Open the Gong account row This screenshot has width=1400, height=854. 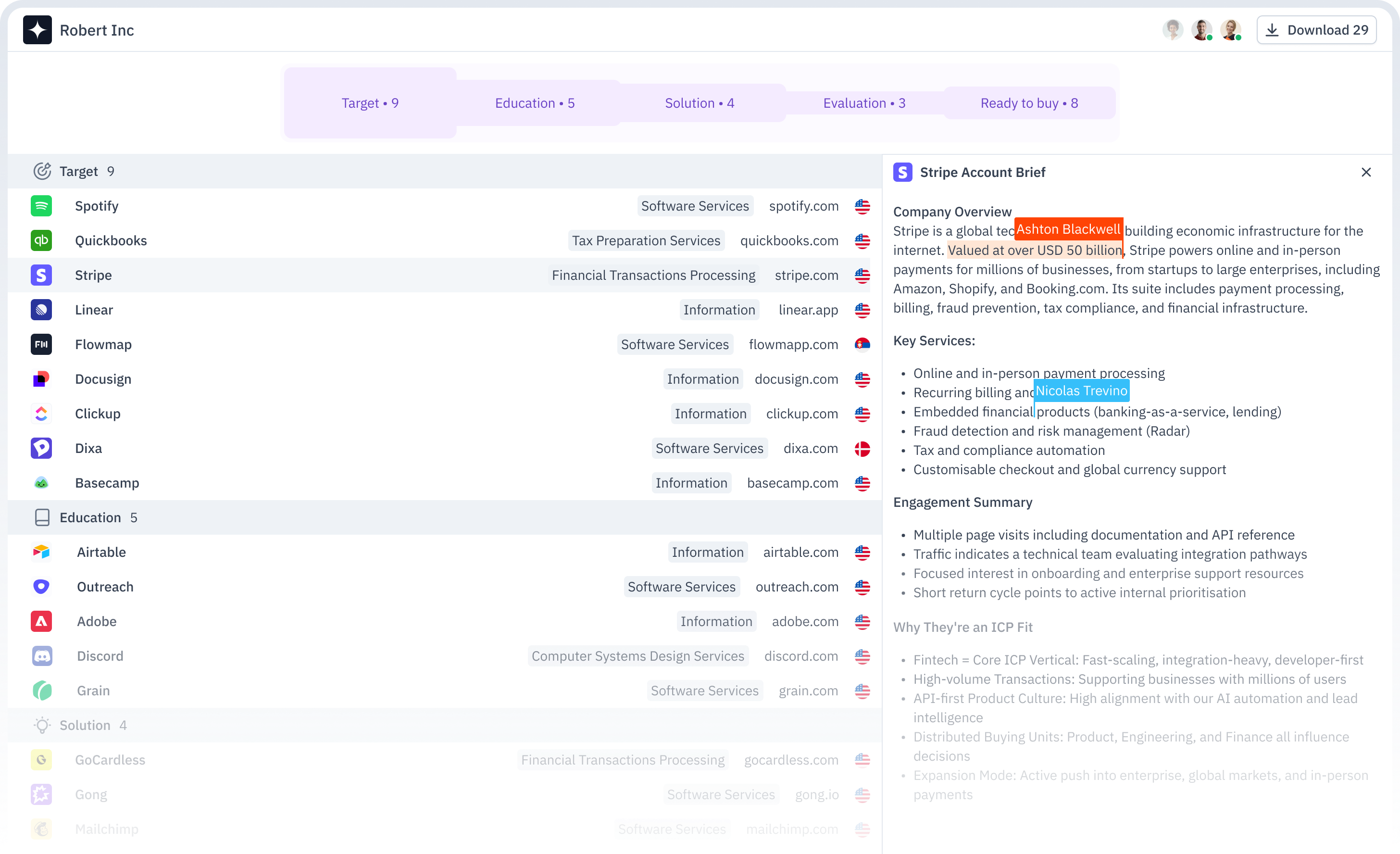(444, 794)
